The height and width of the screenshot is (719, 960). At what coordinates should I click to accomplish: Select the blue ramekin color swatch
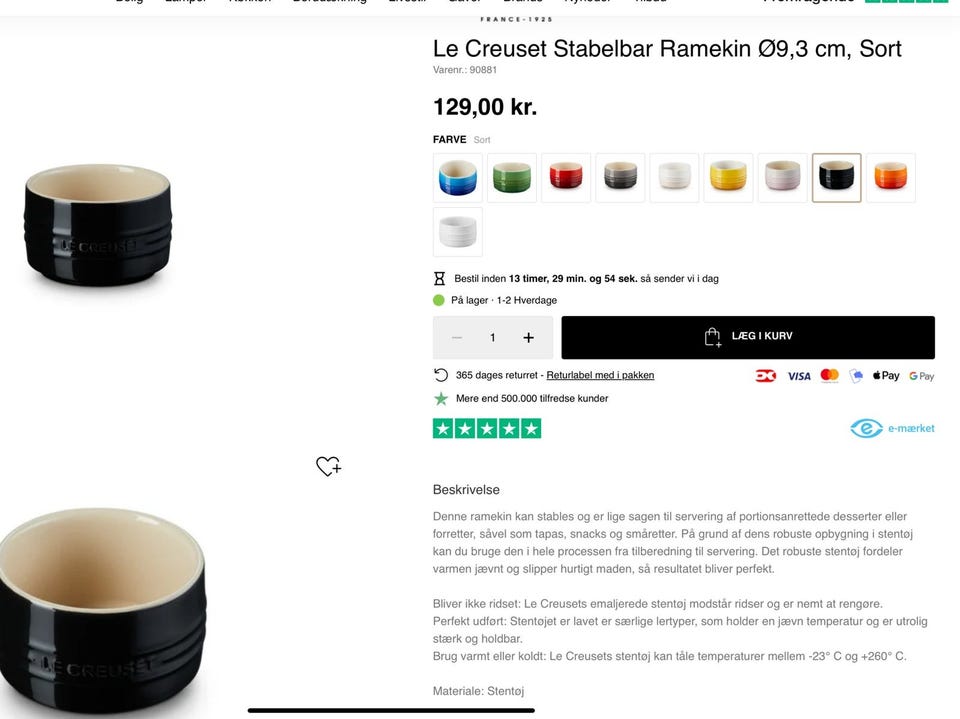[457, 178]
